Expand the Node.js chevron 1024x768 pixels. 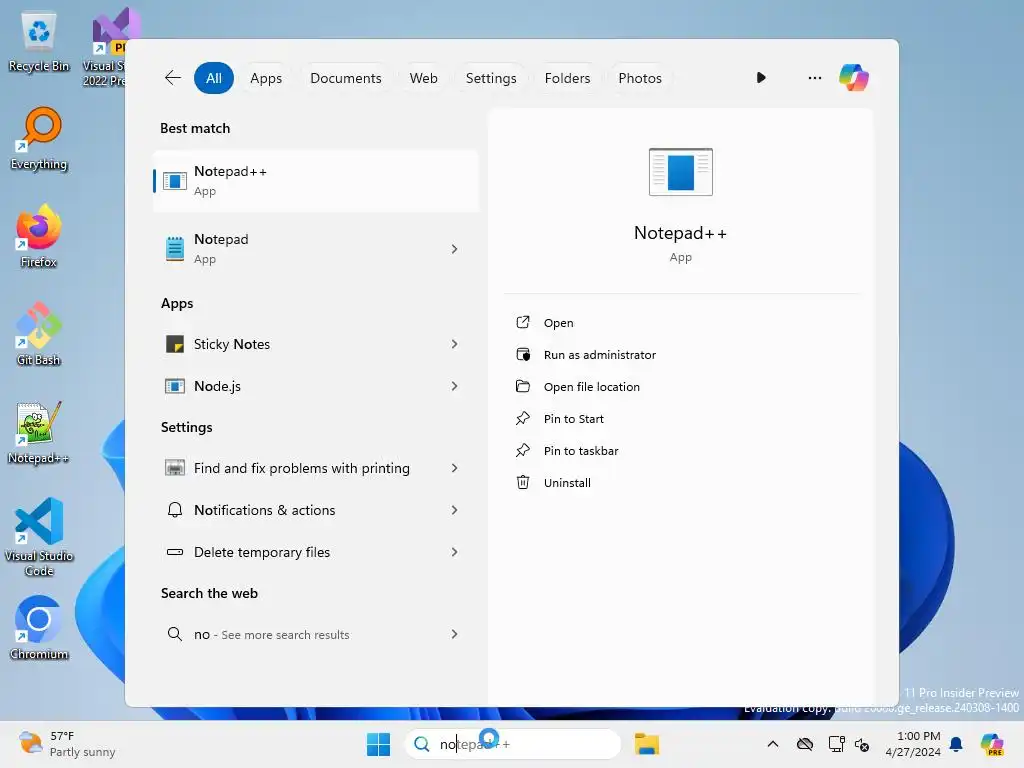[x=455, y=386]
